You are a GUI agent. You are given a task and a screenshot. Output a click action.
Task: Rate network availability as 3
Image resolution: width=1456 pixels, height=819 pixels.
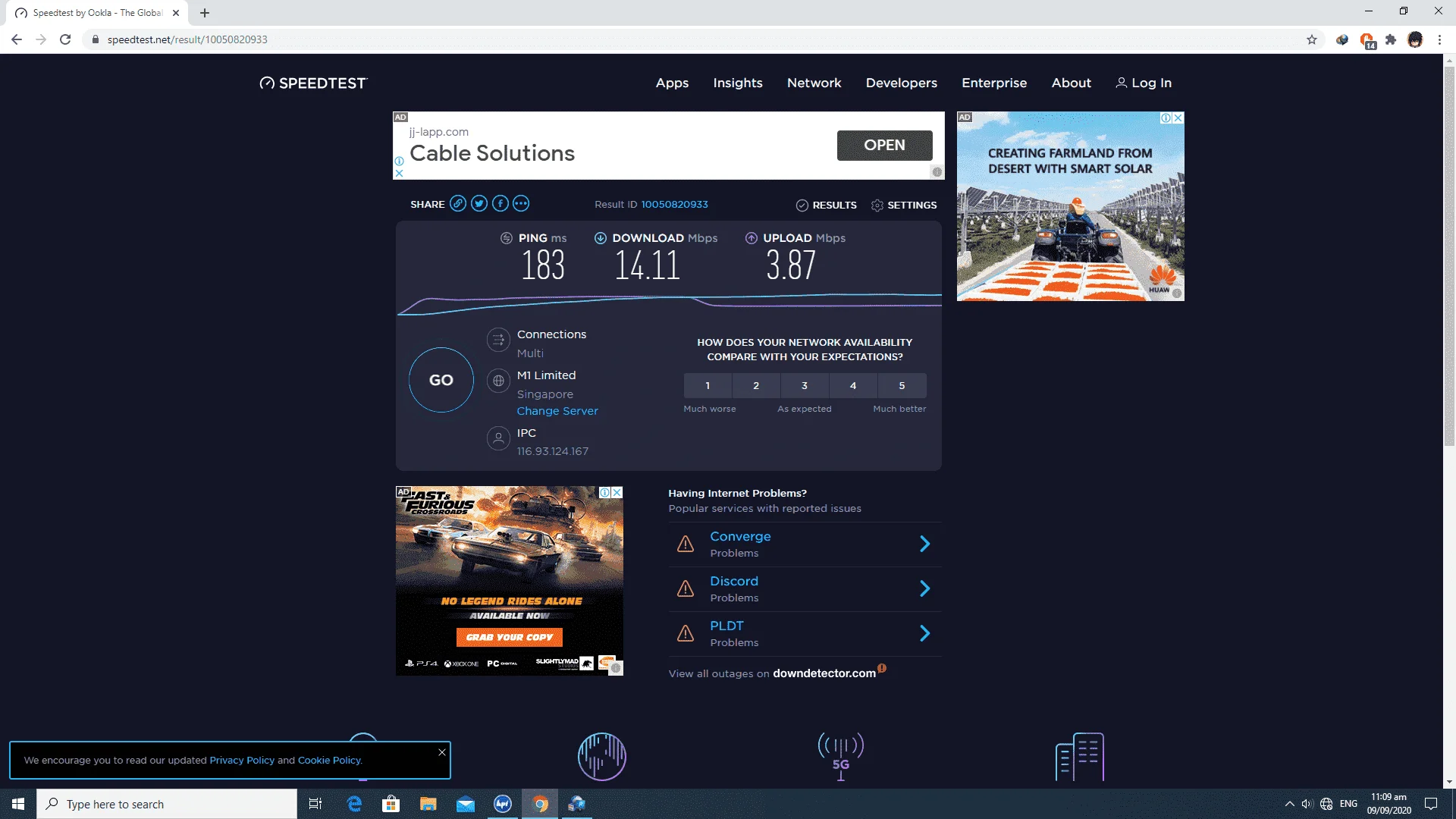coord(805,385)
